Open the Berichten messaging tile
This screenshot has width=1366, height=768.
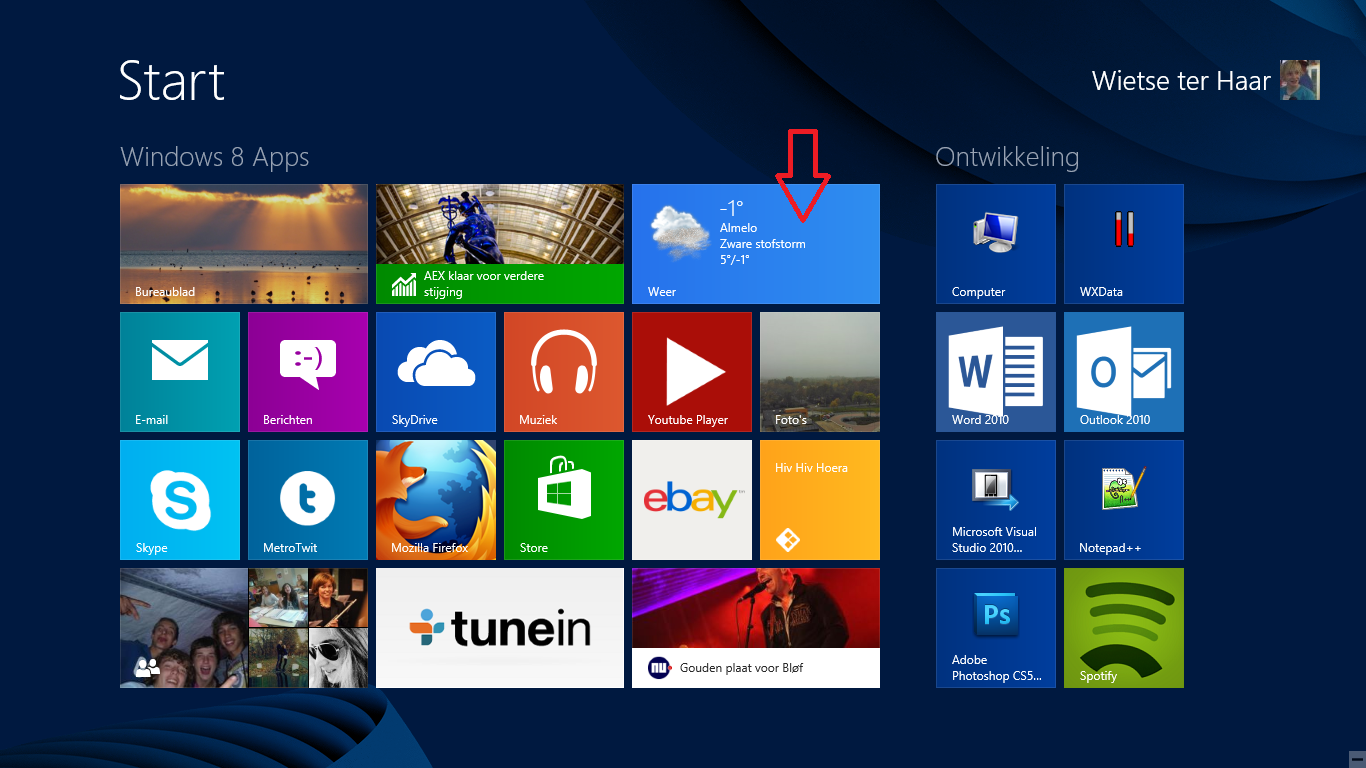coord(308,372)
